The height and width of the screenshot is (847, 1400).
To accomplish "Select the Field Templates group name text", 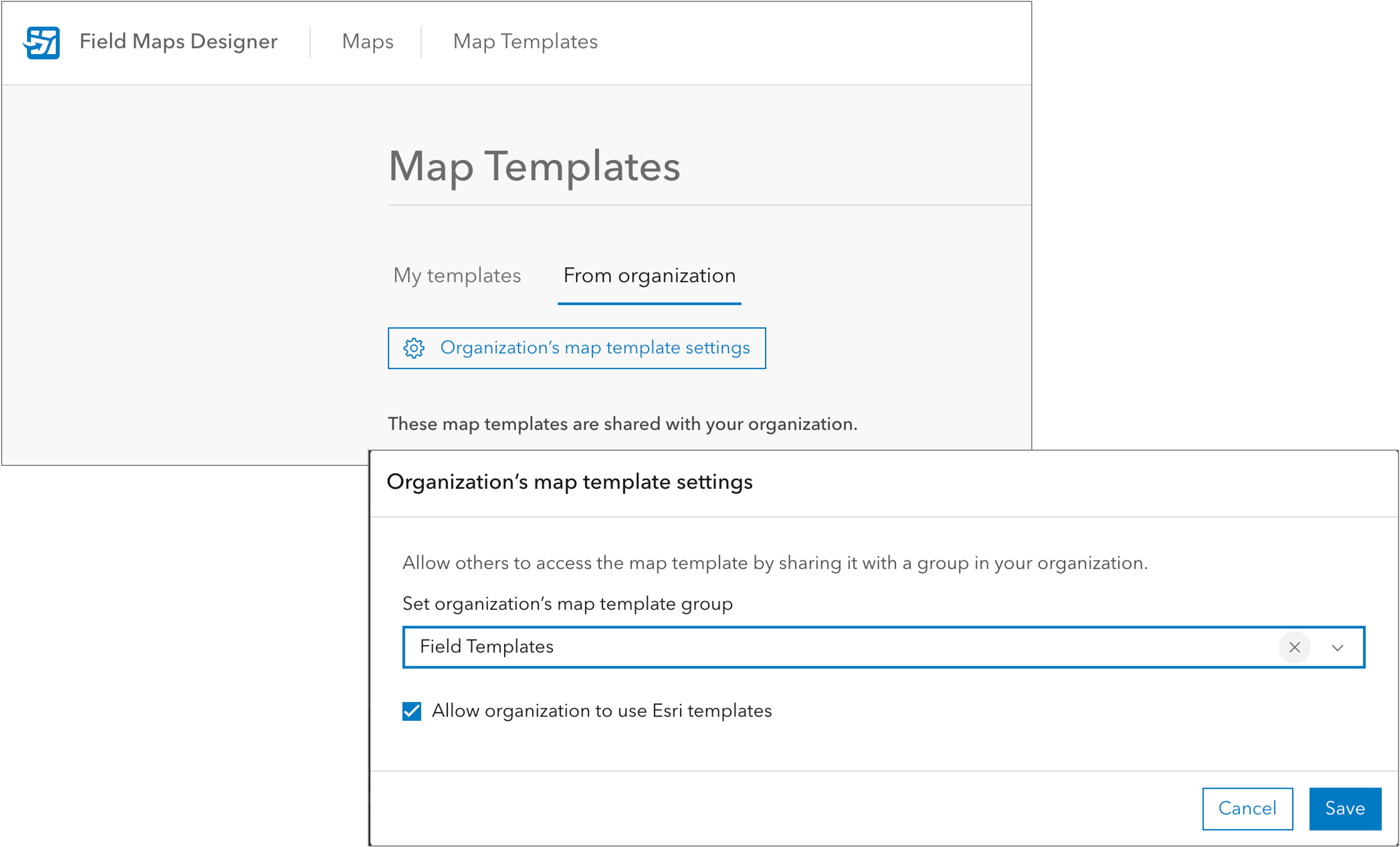I will tap(486, 646).
